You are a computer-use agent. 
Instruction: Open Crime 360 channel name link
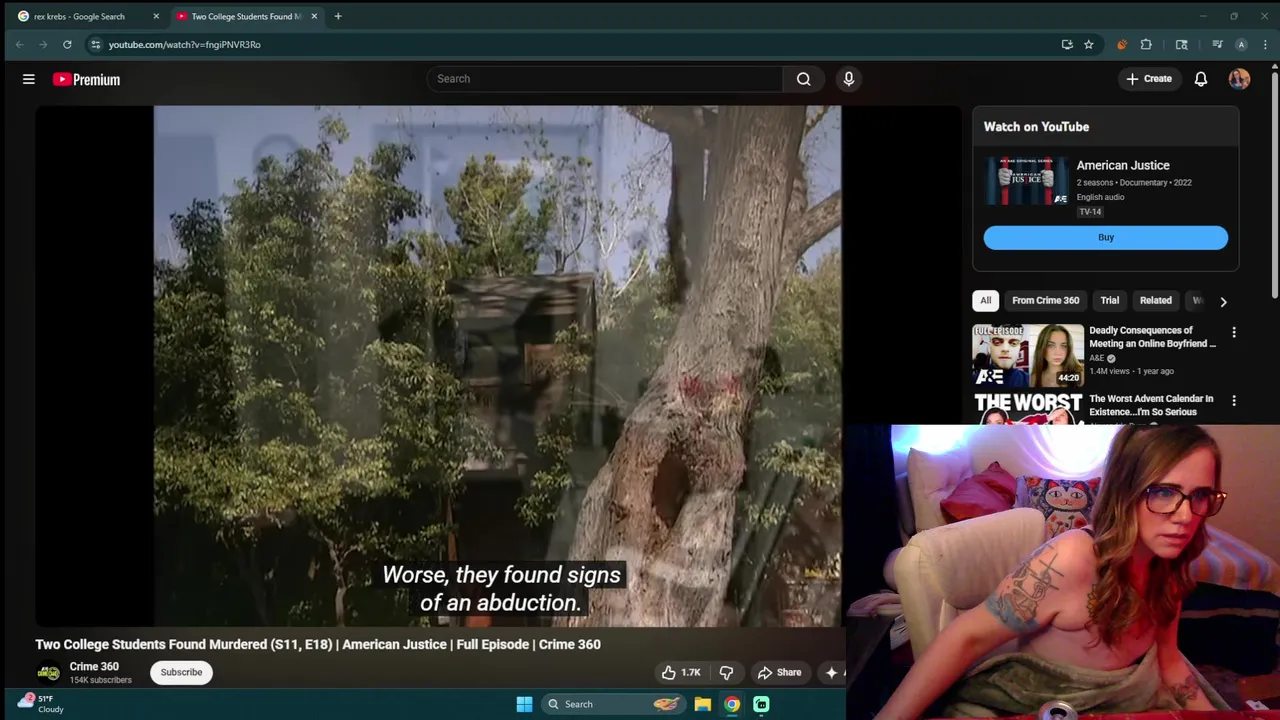tap(94, 666)
